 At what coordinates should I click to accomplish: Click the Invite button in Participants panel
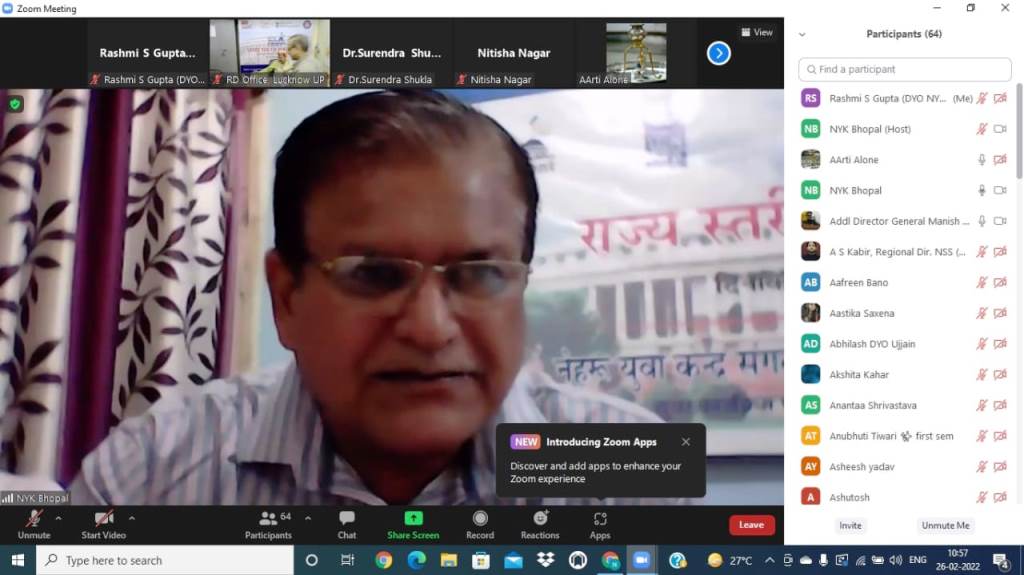(x=850, y=525)
